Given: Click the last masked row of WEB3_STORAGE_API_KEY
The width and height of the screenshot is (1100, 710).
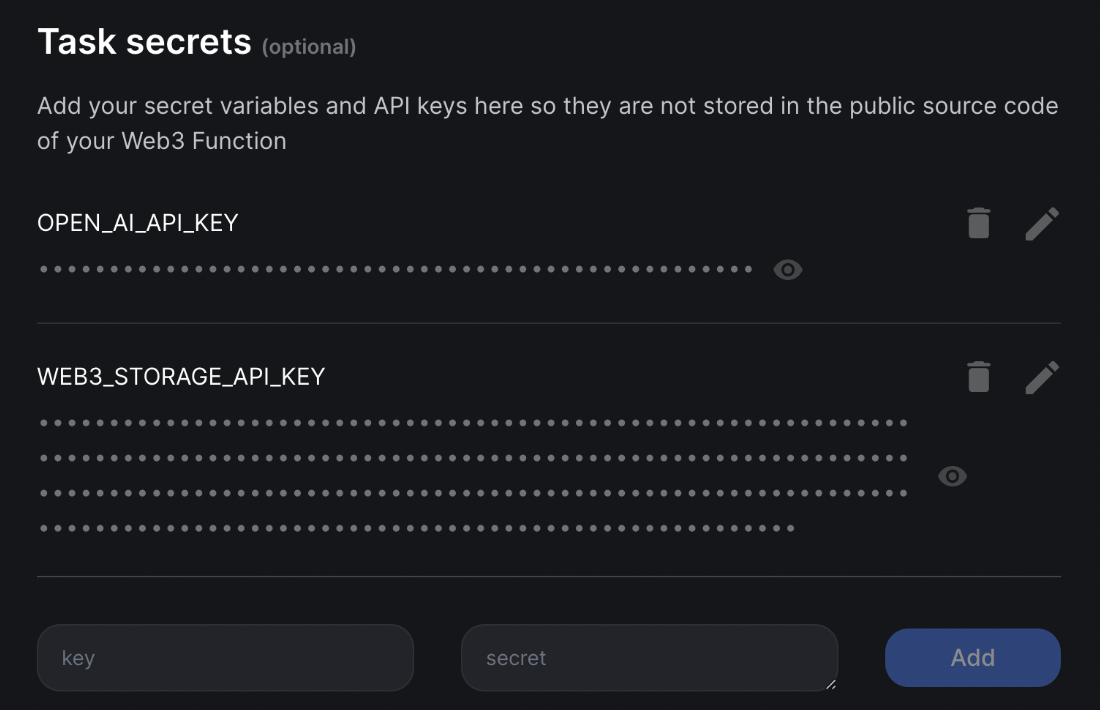Looking at the screenshot, I should pos(417,528).
